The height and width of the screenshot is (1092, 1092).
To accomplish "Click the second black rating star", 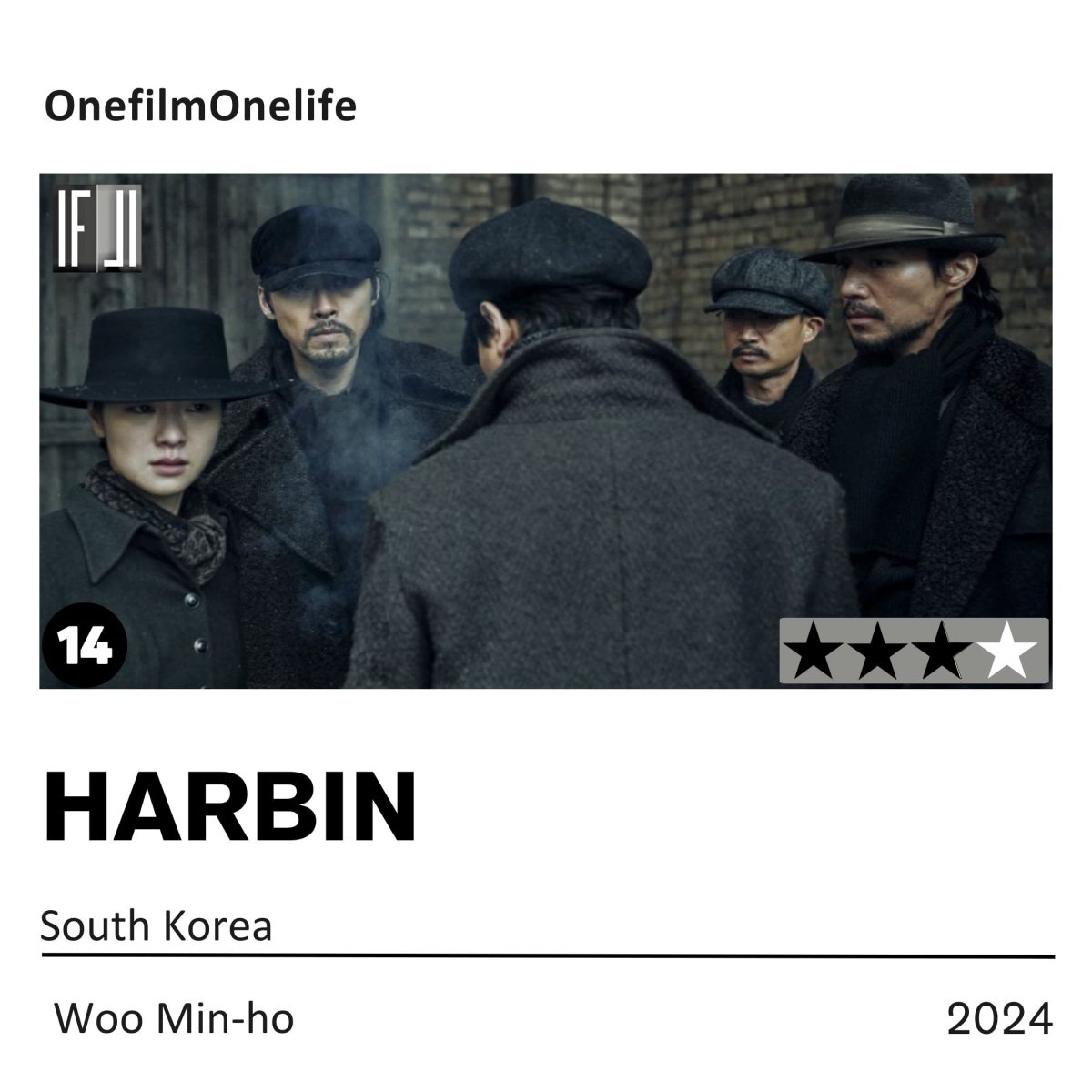I will [x=878, y=652].
